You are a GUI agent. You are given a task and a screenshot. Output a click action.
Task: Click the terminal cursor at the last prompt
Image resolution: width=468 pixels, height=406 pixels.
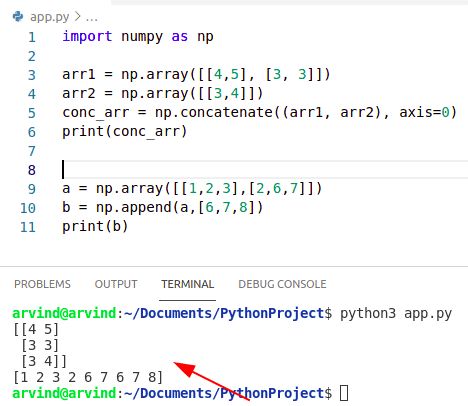click(344, 393)
